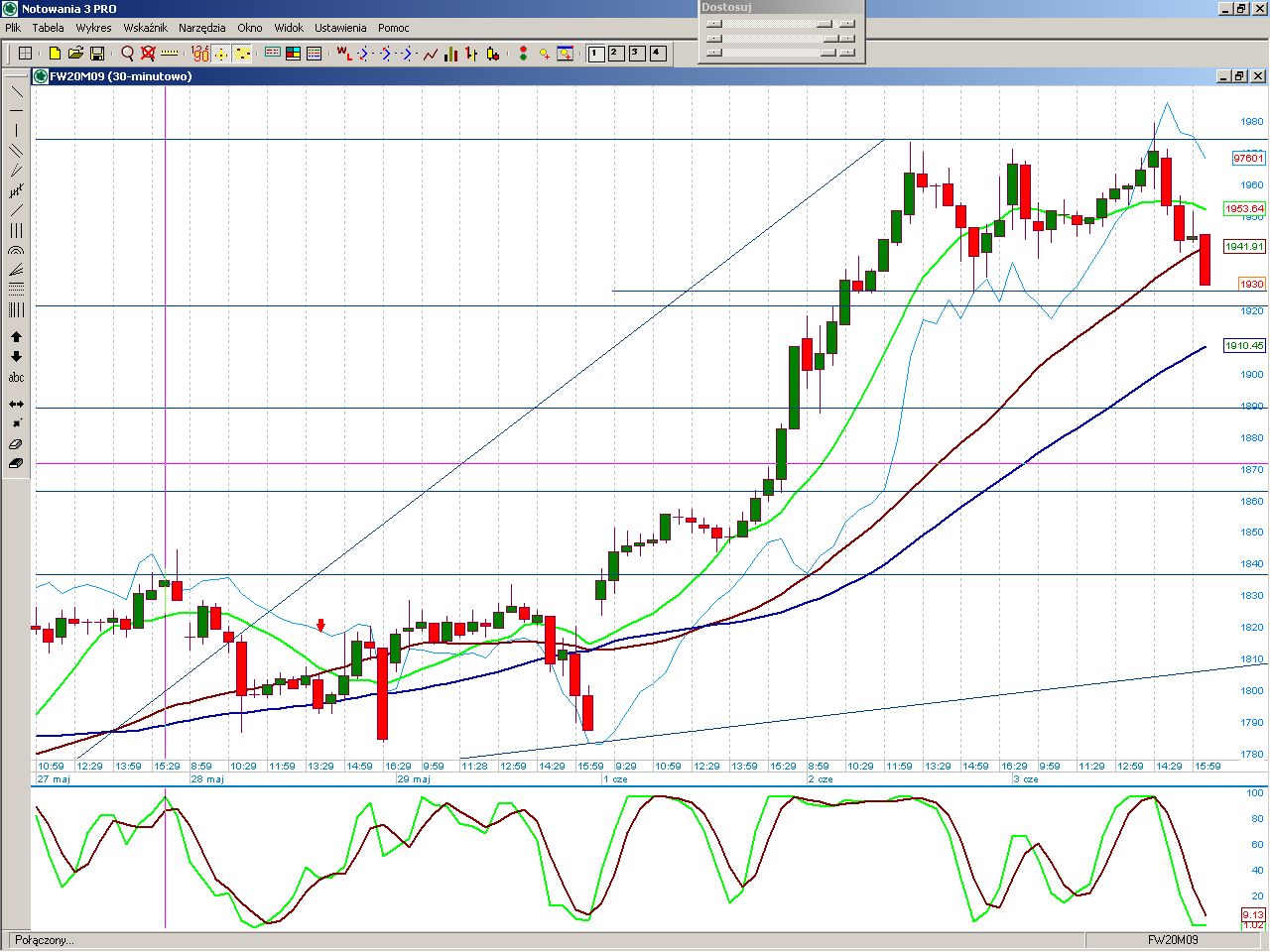The image size is (1270, 952).
Task: Open the Wskaźnik menu
Action: coord(145,28)
